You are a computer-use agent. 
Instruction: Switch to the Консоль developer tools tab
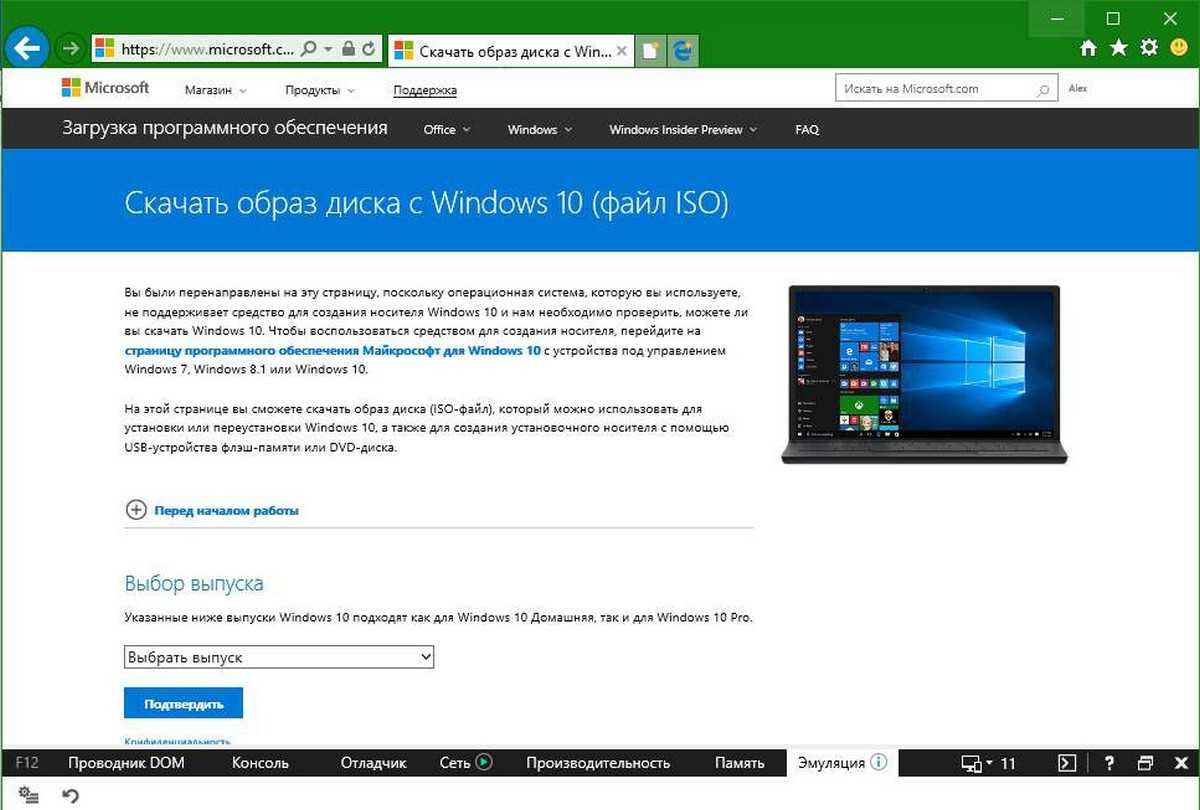pyautogui.click(x=260, y=763)
